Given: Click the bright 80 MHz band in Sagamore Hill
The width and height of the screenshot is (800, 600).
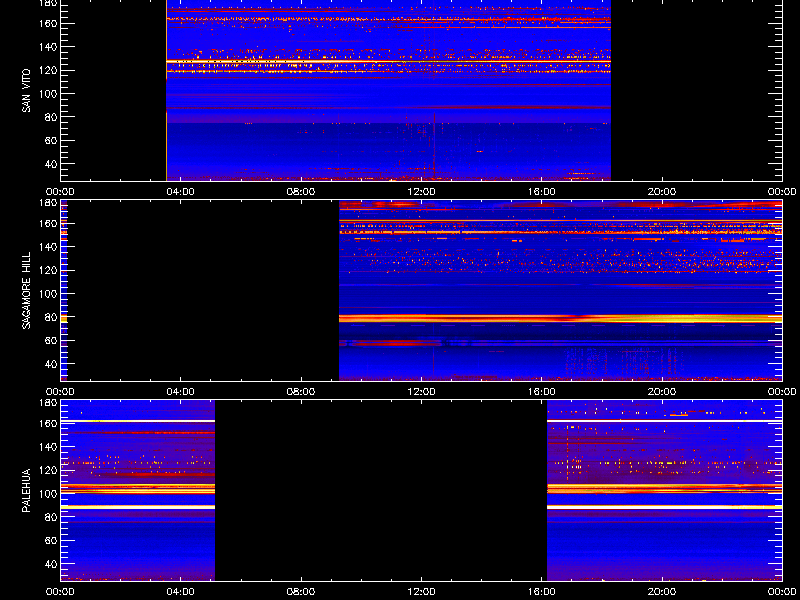Looking at the screenshot, I should (x=560, y=318).
